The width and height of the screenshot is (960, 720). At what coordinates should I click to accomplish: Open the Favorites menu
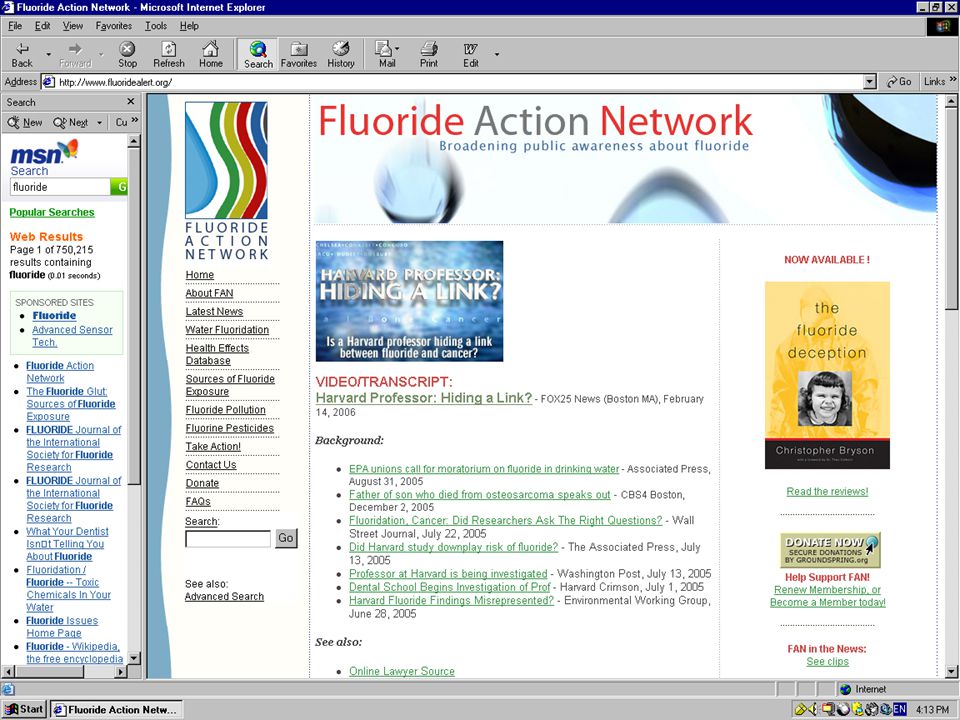point(114,26)
